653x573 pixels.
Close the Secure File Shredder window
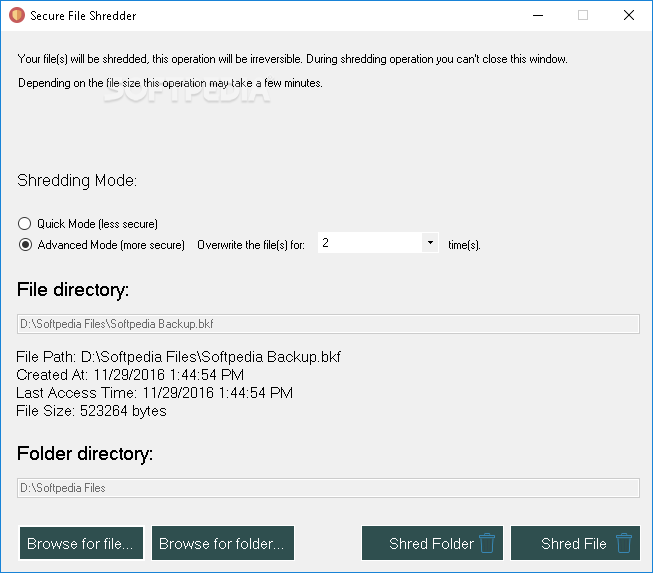tap(629, 15)
